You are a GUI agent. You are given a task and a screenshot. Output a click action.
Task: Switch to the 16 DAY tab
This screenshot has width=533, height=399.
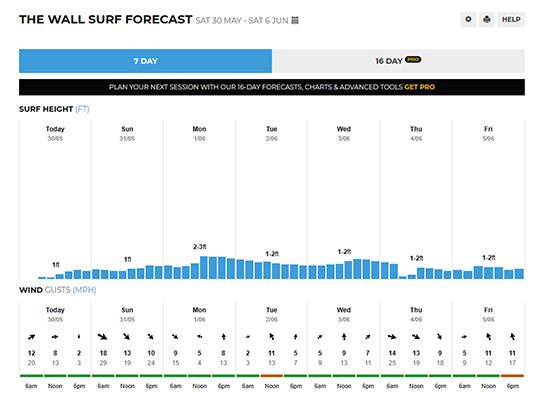398,61
